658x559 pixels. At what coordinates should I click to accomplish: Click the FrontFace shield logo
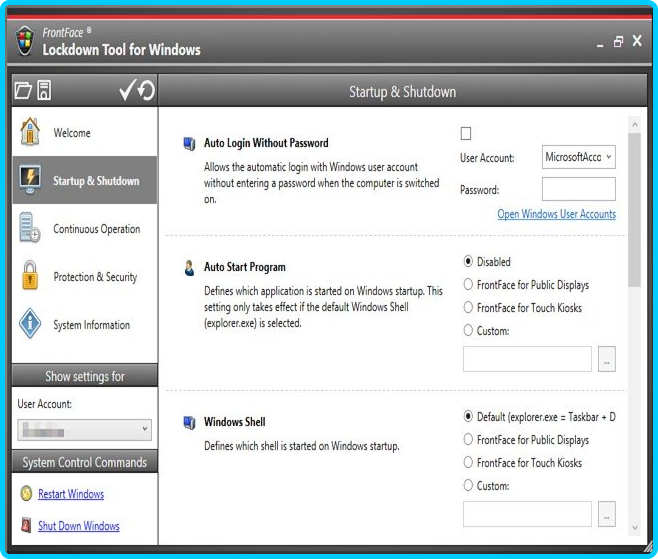pyautogui.click(x=25, y=41)
